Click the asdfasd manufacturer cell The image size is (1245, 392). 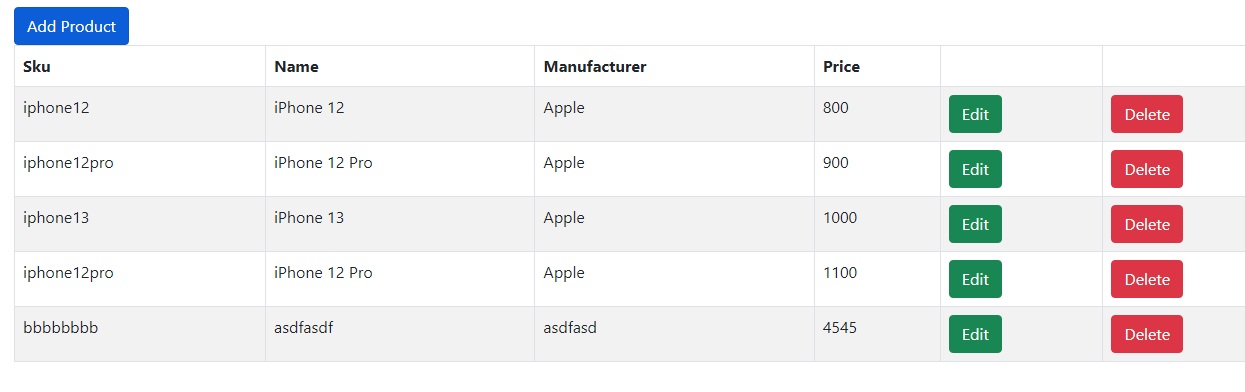point(675,334)
